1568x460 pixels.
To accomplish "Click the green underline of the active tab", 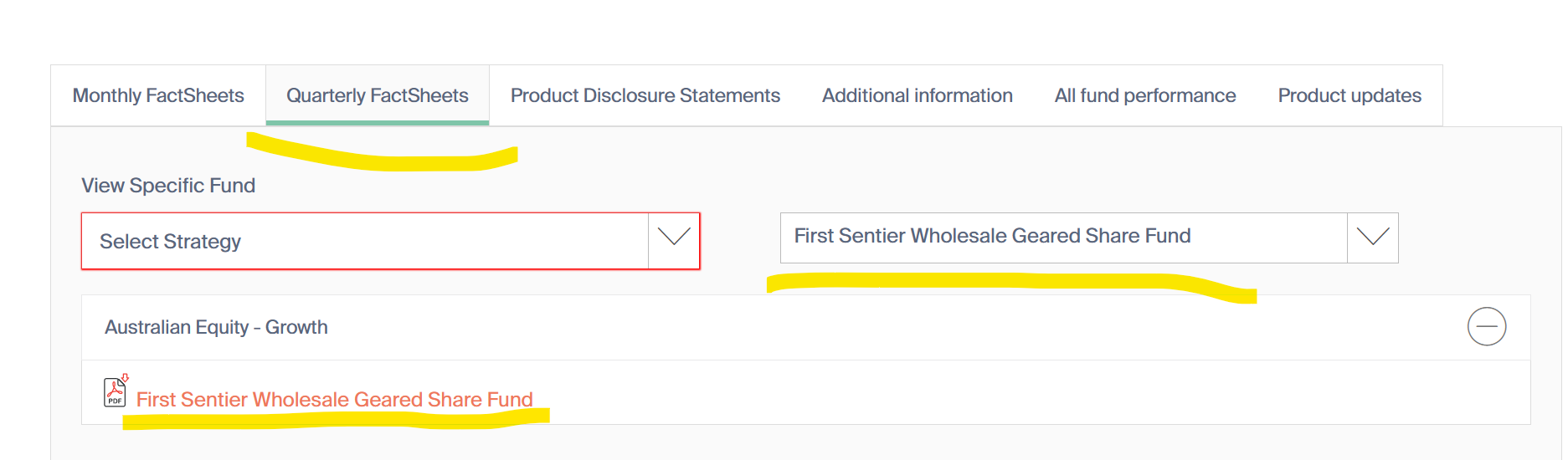I will pyautogui.click(x=378, y=123).
